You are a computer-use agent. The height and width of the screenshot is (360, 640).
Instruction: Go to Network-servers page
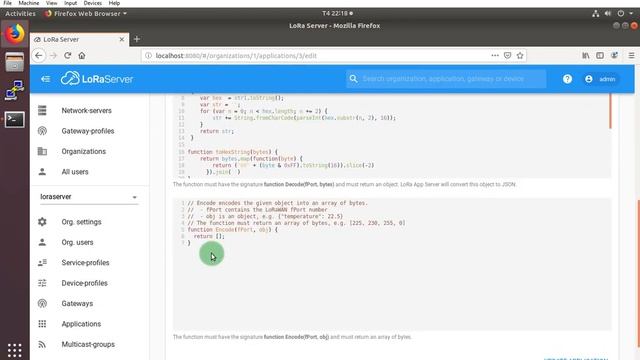(87, 111)
